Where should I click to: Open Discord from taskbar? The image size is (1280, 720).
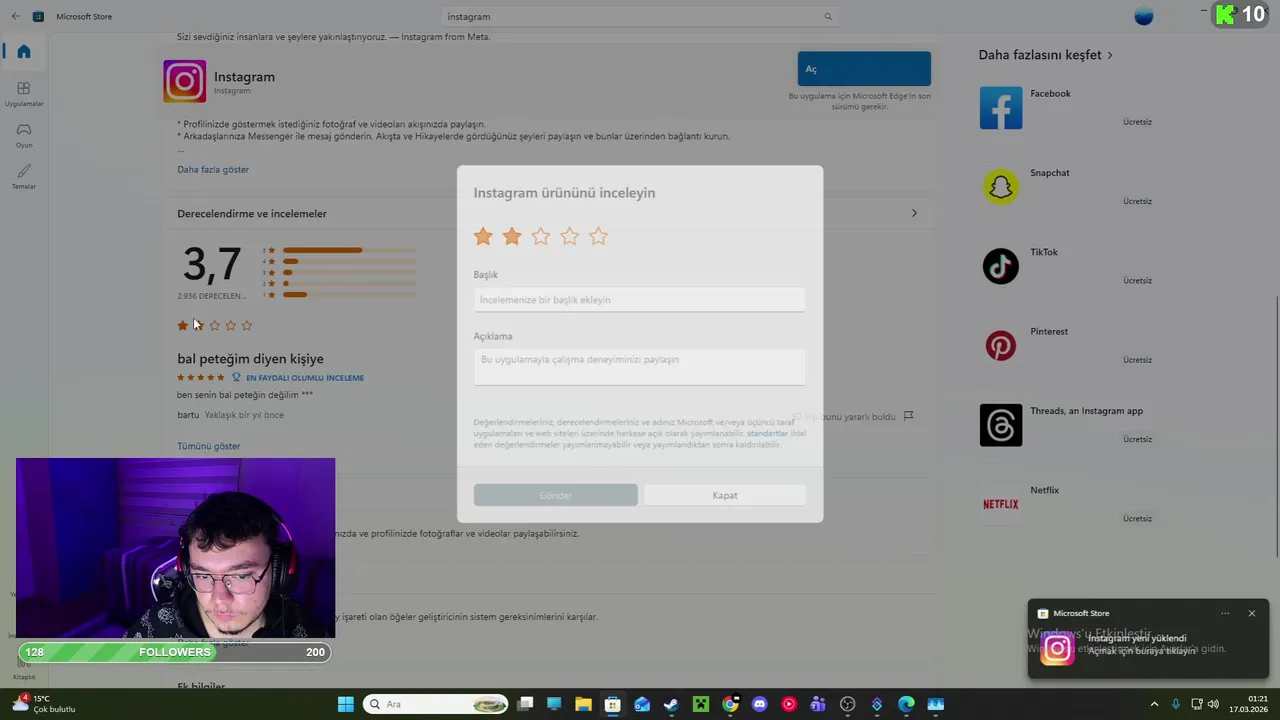point(759,704)
